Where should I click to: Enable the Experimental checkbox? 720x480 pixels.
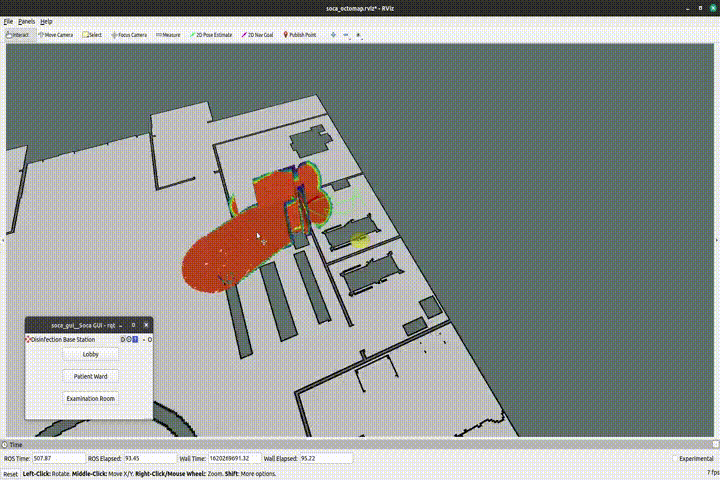click(x=677, y=458)
